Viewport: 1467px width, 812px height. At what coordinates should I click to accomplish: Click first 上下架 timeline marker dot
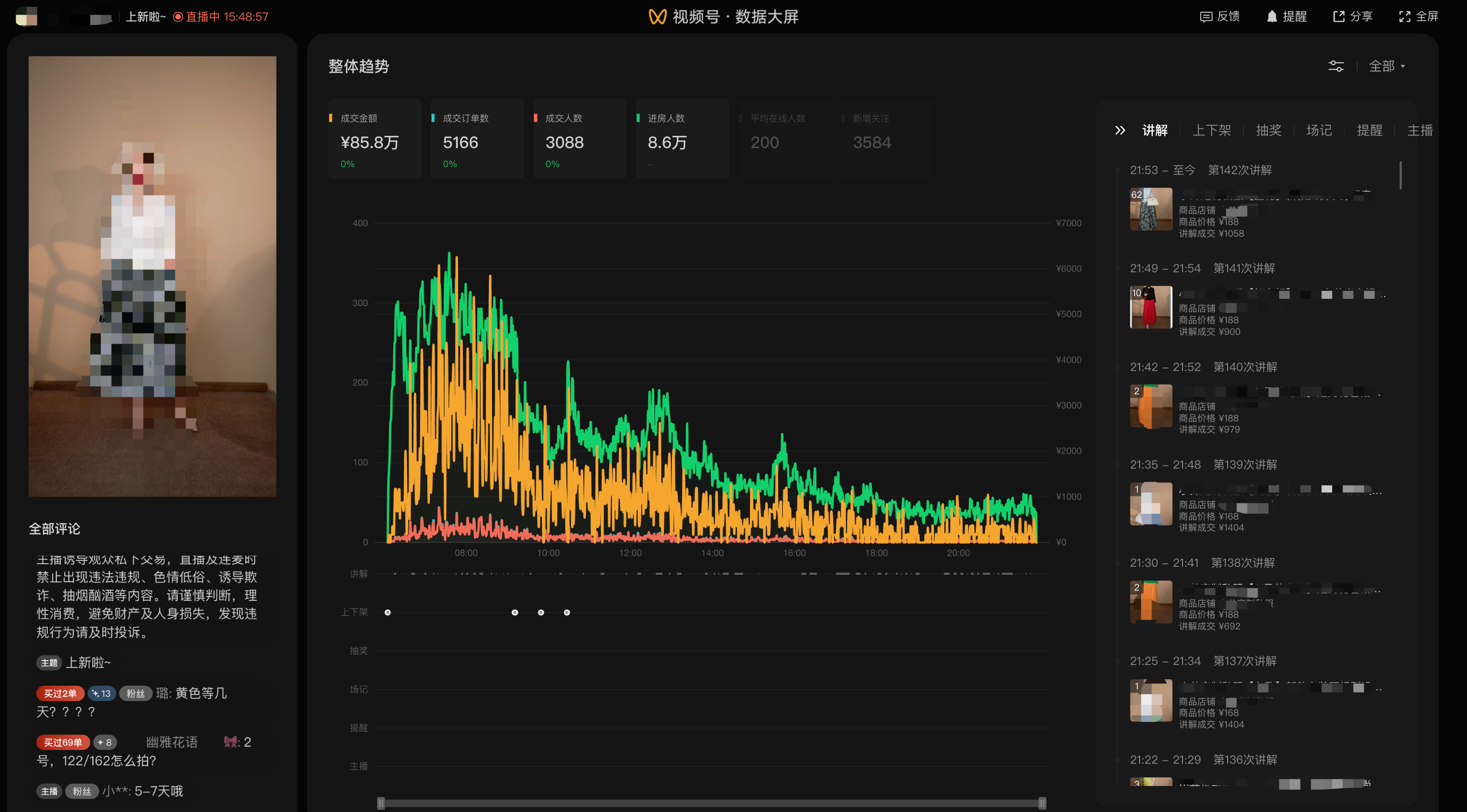click(388, 612)
